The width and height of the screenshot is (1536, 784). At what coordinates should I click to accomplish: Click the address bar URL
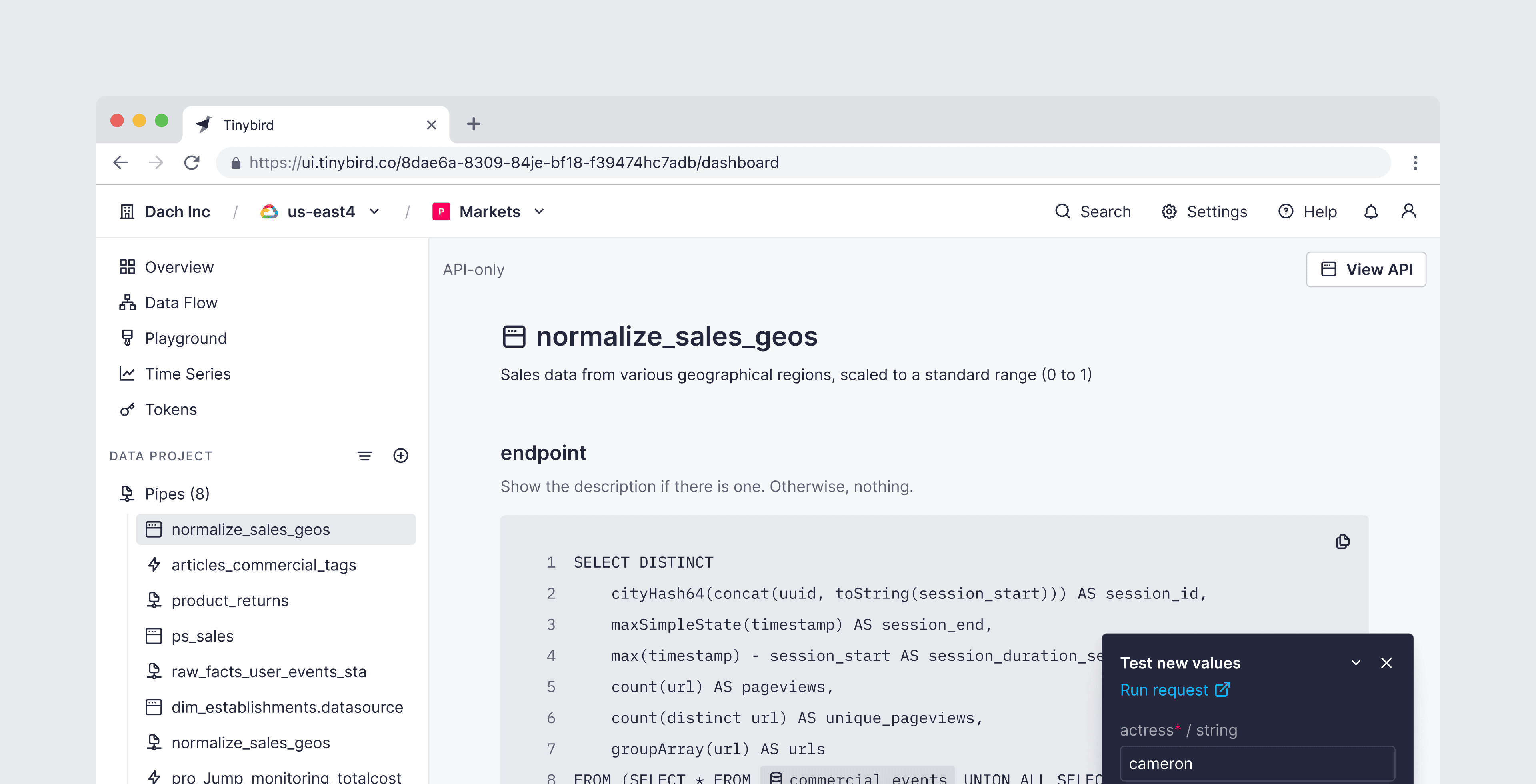513,163
